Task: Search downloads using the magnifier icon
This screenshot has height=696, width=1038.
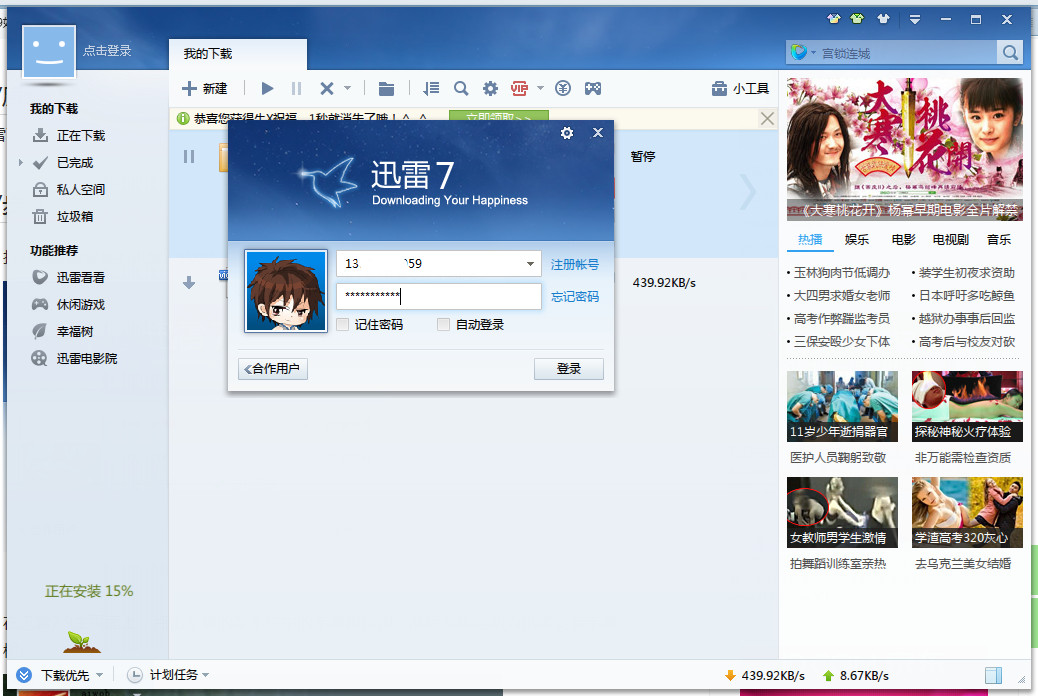Action: 460,88
